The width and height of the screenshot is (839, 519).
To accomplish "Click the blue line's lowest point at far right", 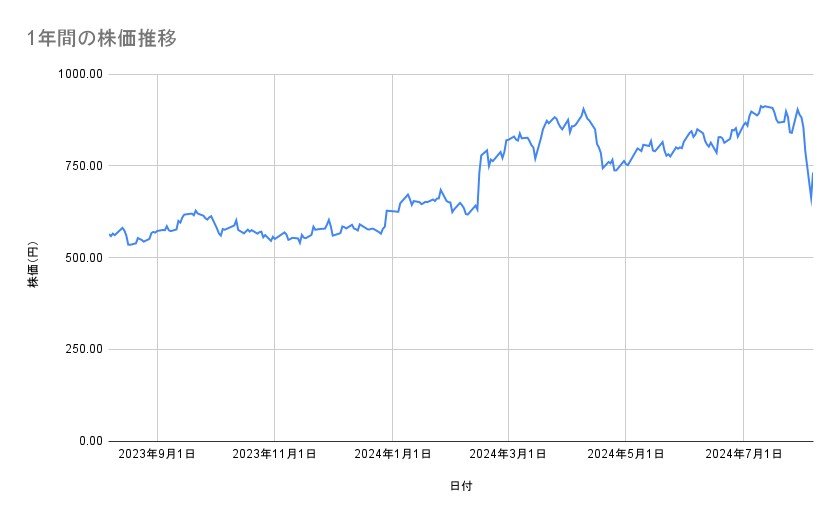I will tap(811, 202).
